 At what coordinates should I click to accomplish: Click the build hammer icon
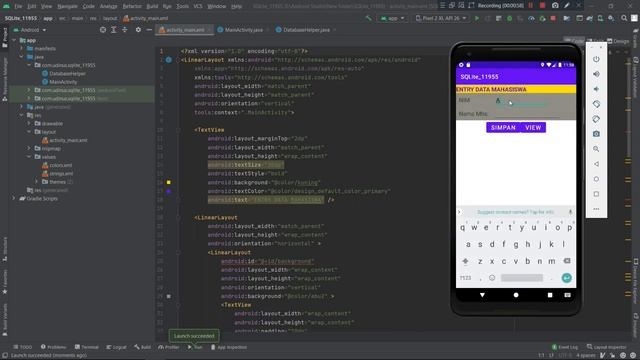coord(369,18)
